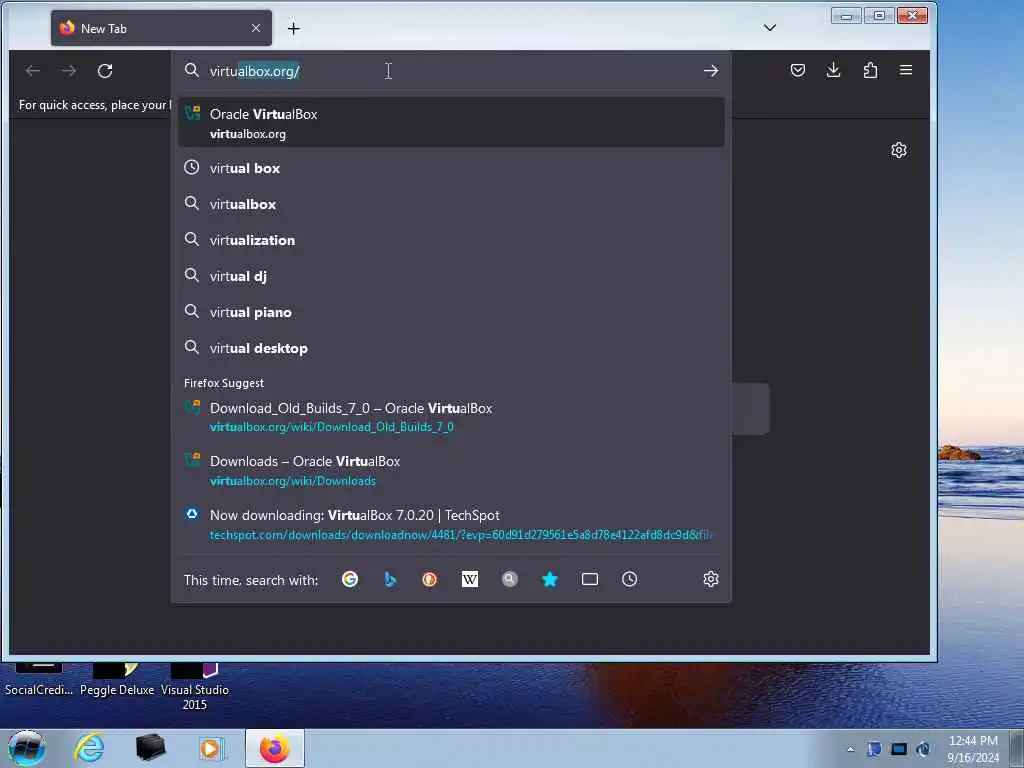Show hidden system tray icons

(850, 750)
